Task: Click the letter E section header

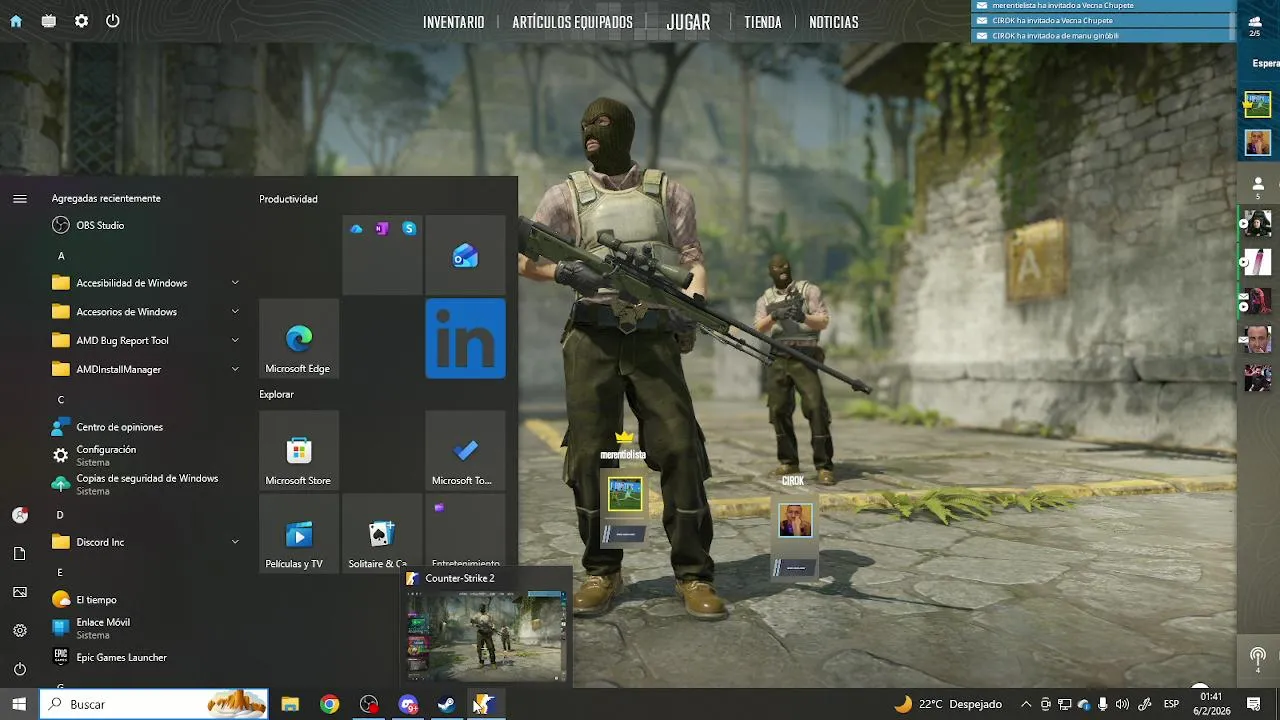Action: pos(60,573)
